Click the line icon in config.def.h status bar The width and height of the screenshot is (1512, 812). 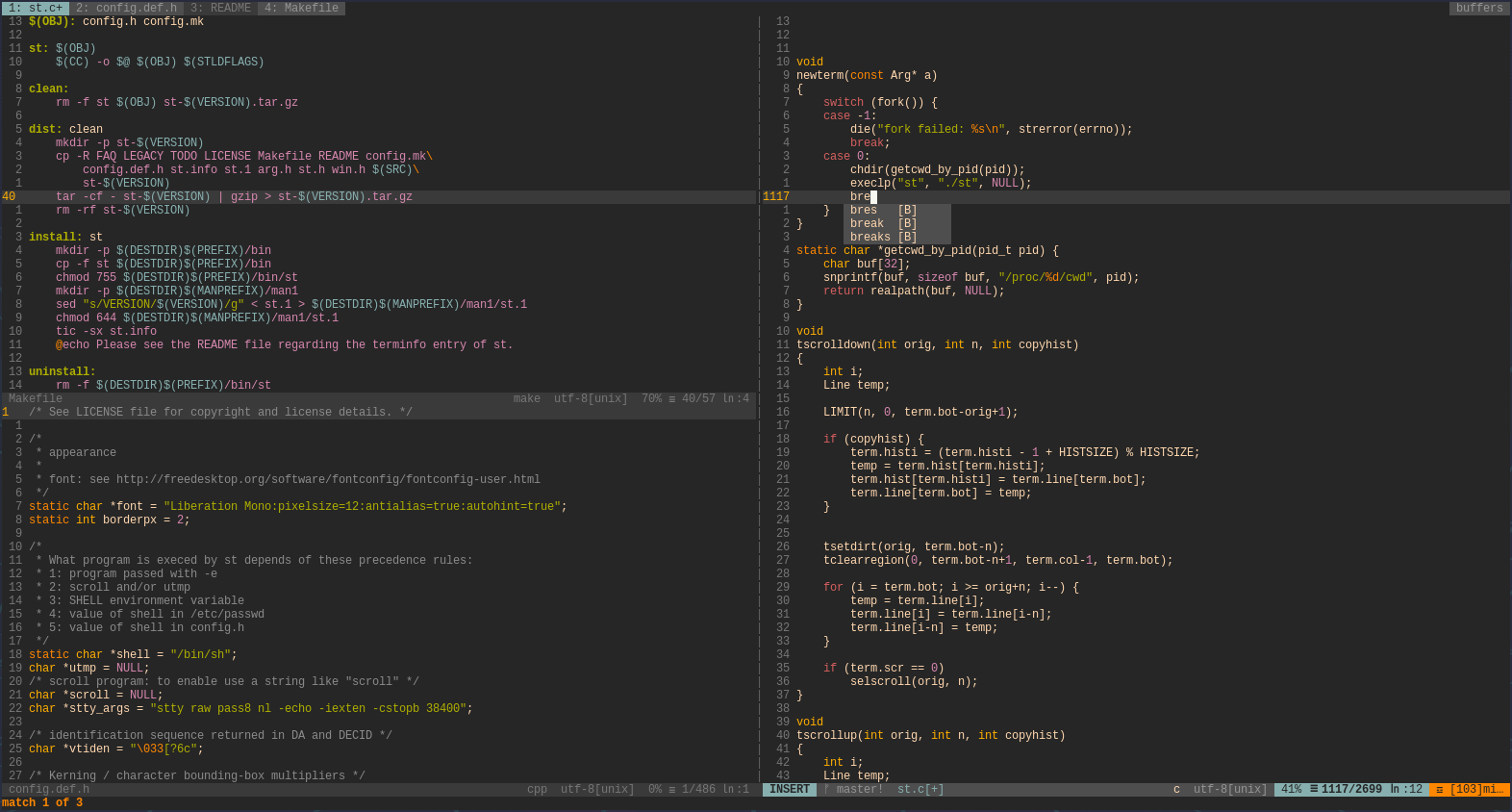click(x=672, y=789)
